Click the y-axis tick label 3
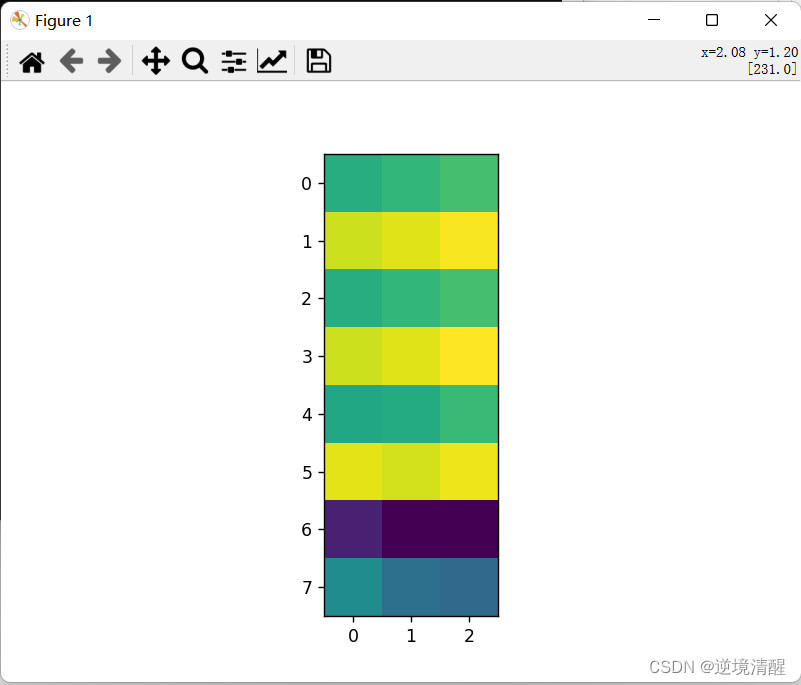 (x=307, y=357)
